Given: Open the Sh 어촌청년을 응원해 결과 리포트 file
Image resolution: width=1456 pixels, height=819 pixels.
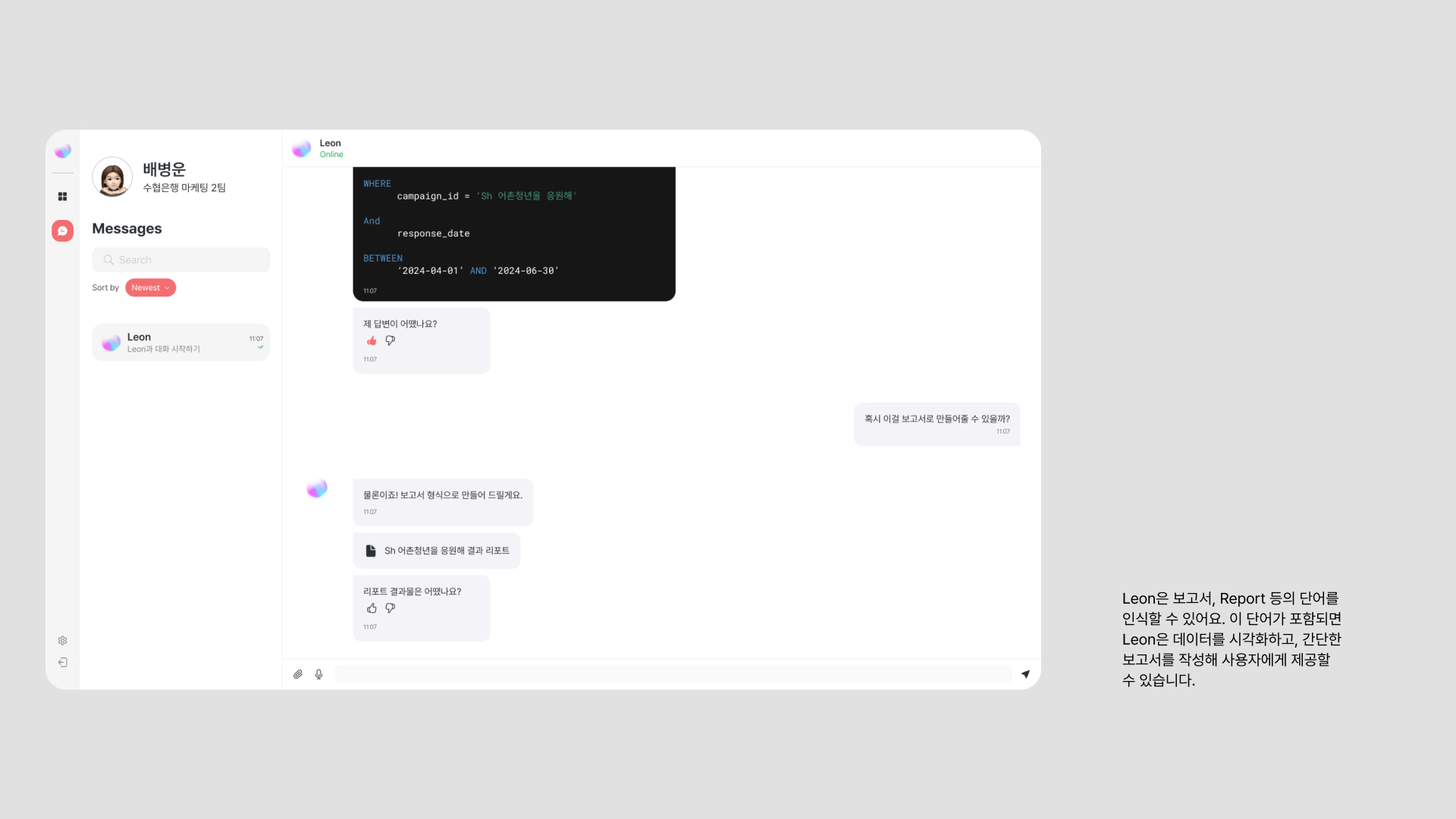Looking at the screenshot, I should pos(436,551).
